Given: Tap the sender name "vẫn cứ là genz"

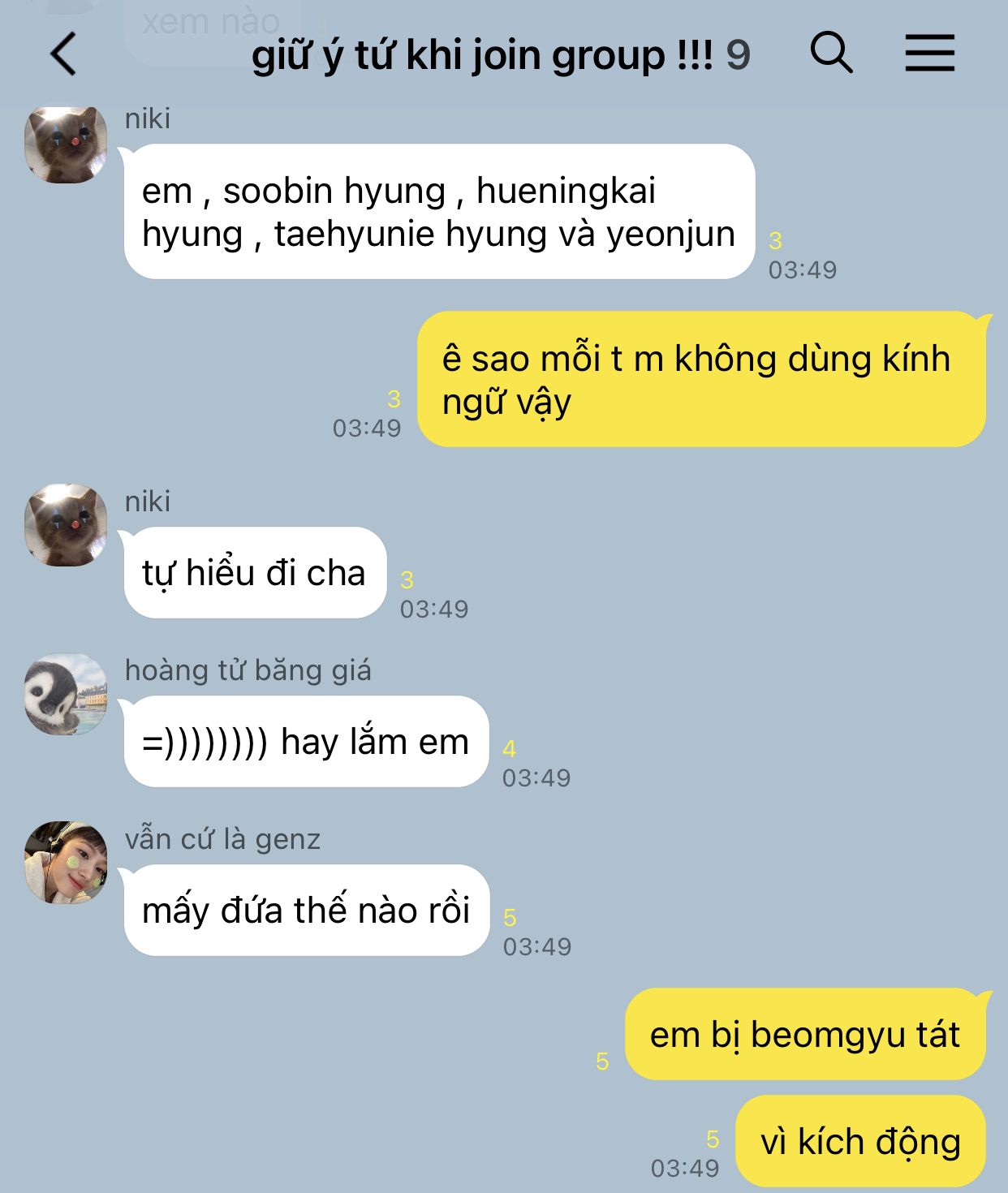Looking at the screenshot, I should point(223,839).
